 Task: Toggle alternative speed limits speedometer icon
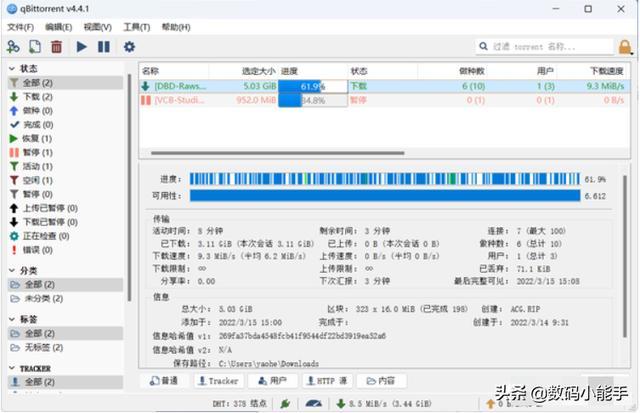pos(313,404)
